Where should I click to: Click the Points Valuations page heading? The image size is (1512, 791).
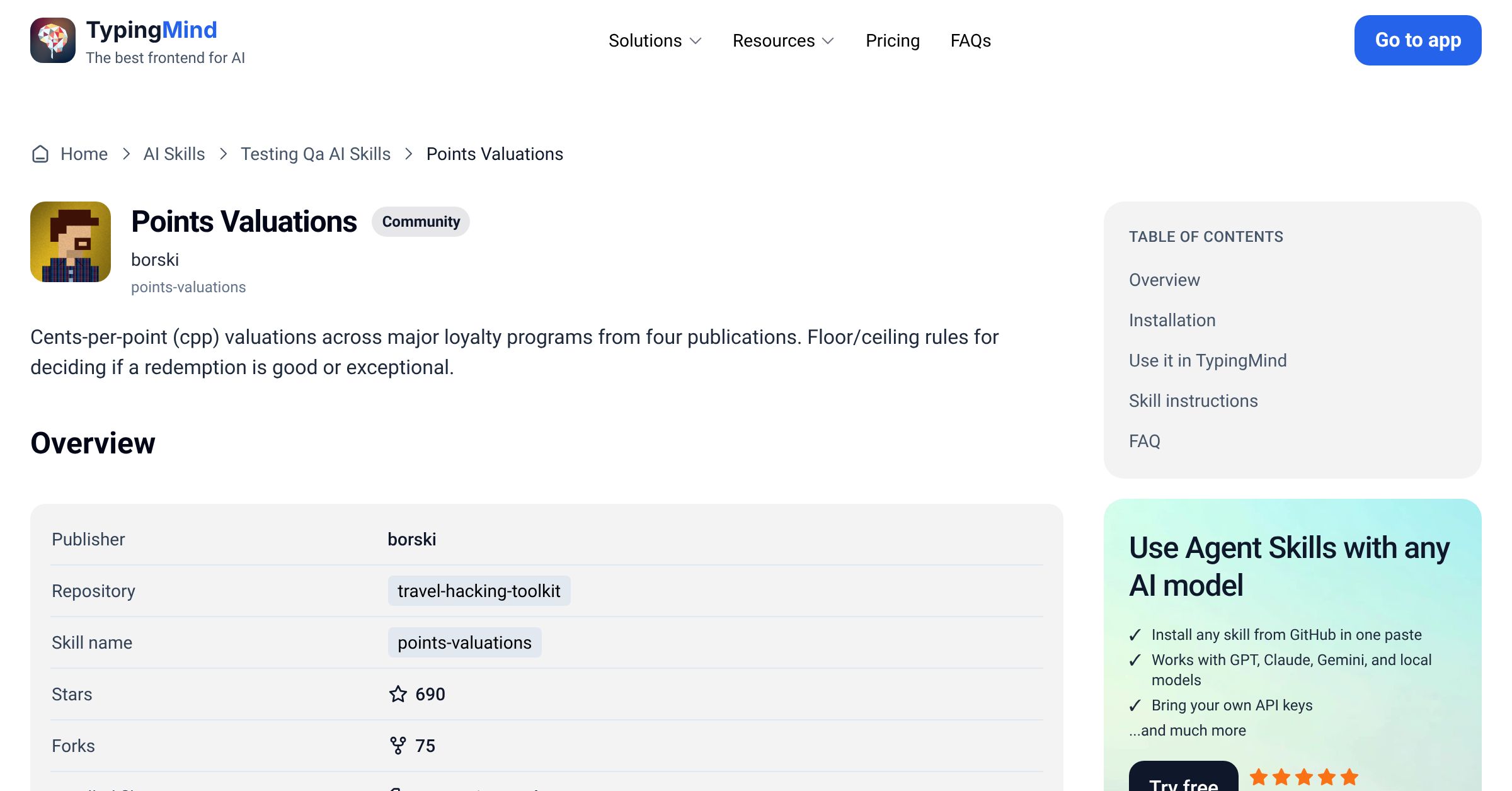click(x=244, y=222)
